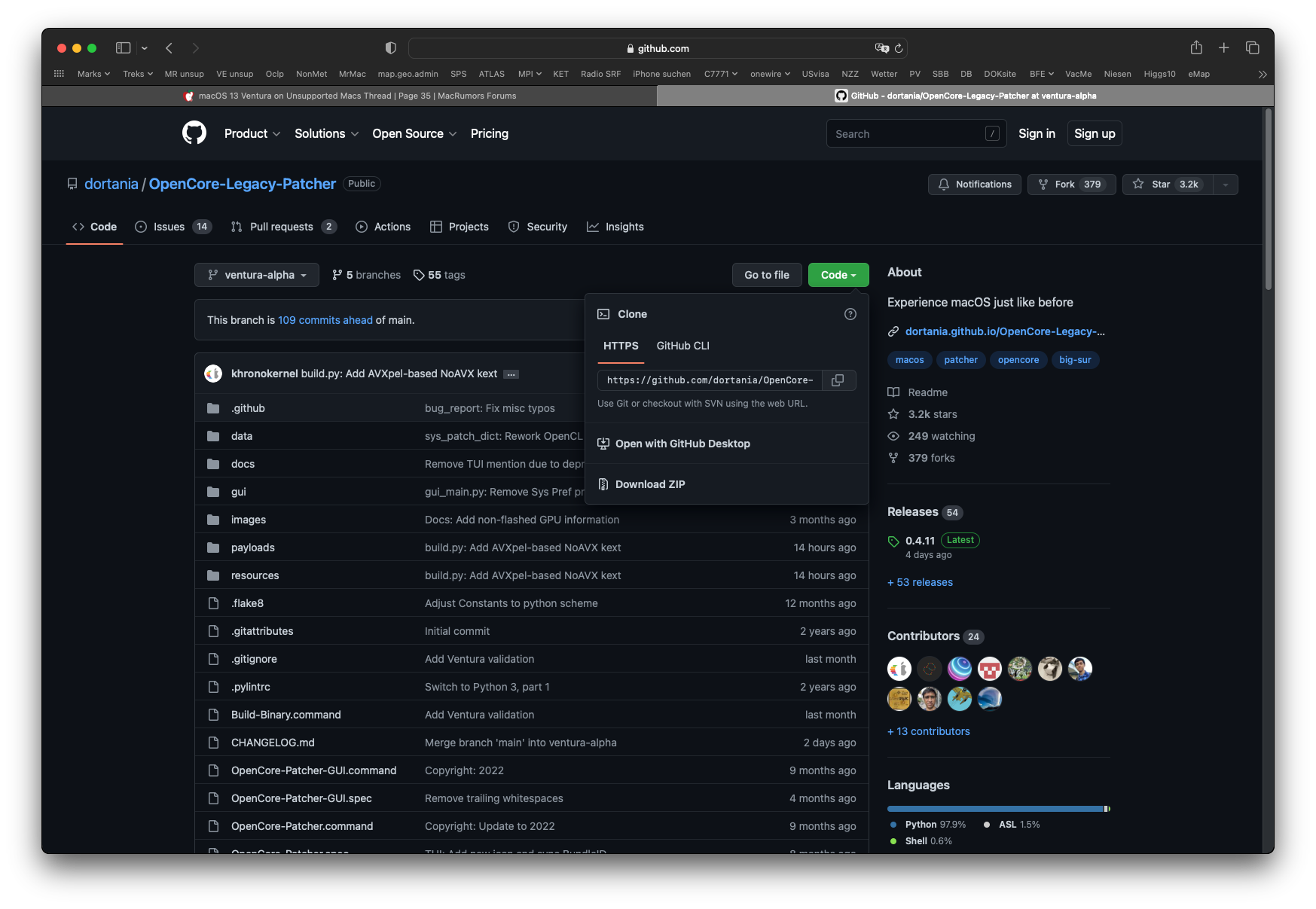Expand the Solutions menu
The width and height of the screenshot is (1316, 909).
(x=326, y=133)
